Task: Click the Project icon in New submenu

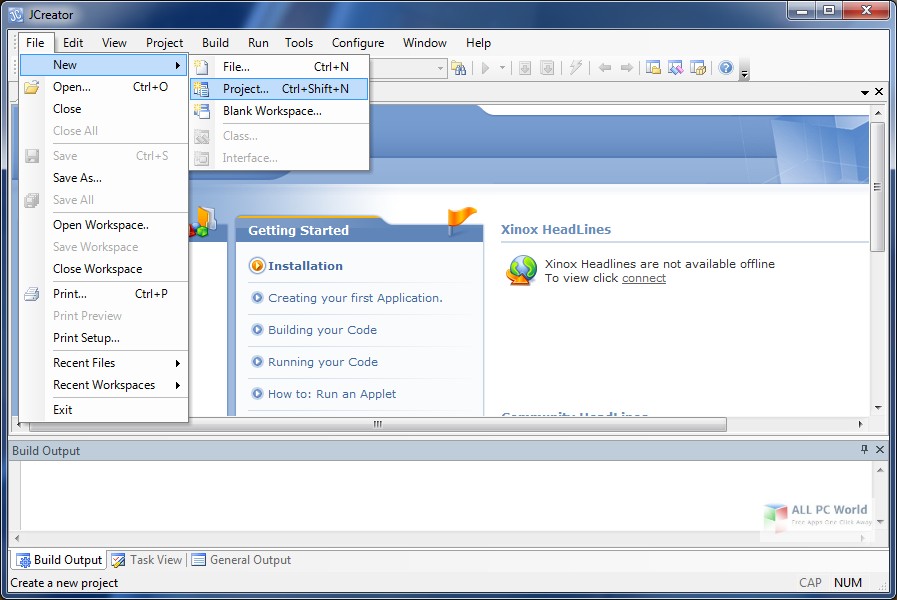Action: tap(201, 89)
